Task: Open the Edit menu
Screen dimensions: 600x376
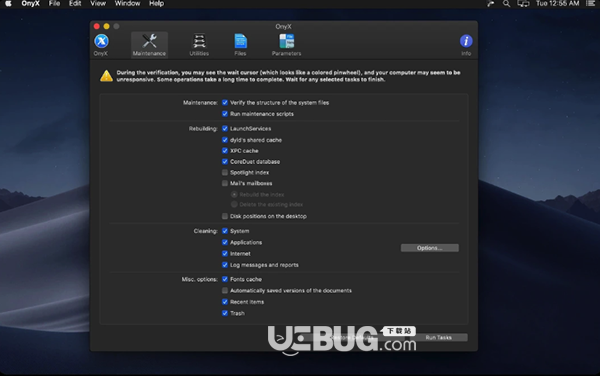Action: tap(75, 4)
